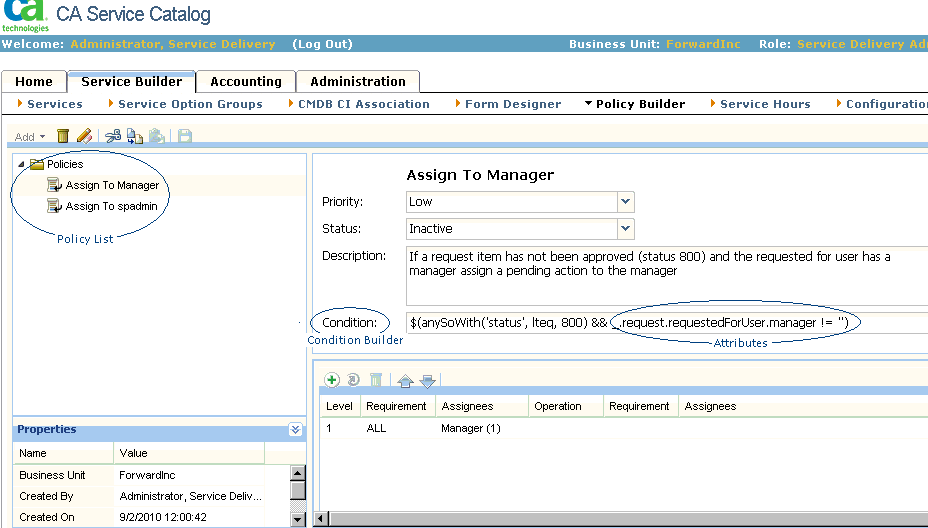Image resolution: width=928 pixels, height=528 pixels.
Task: Open Form Designer submenu
Action: coord(512,104)
